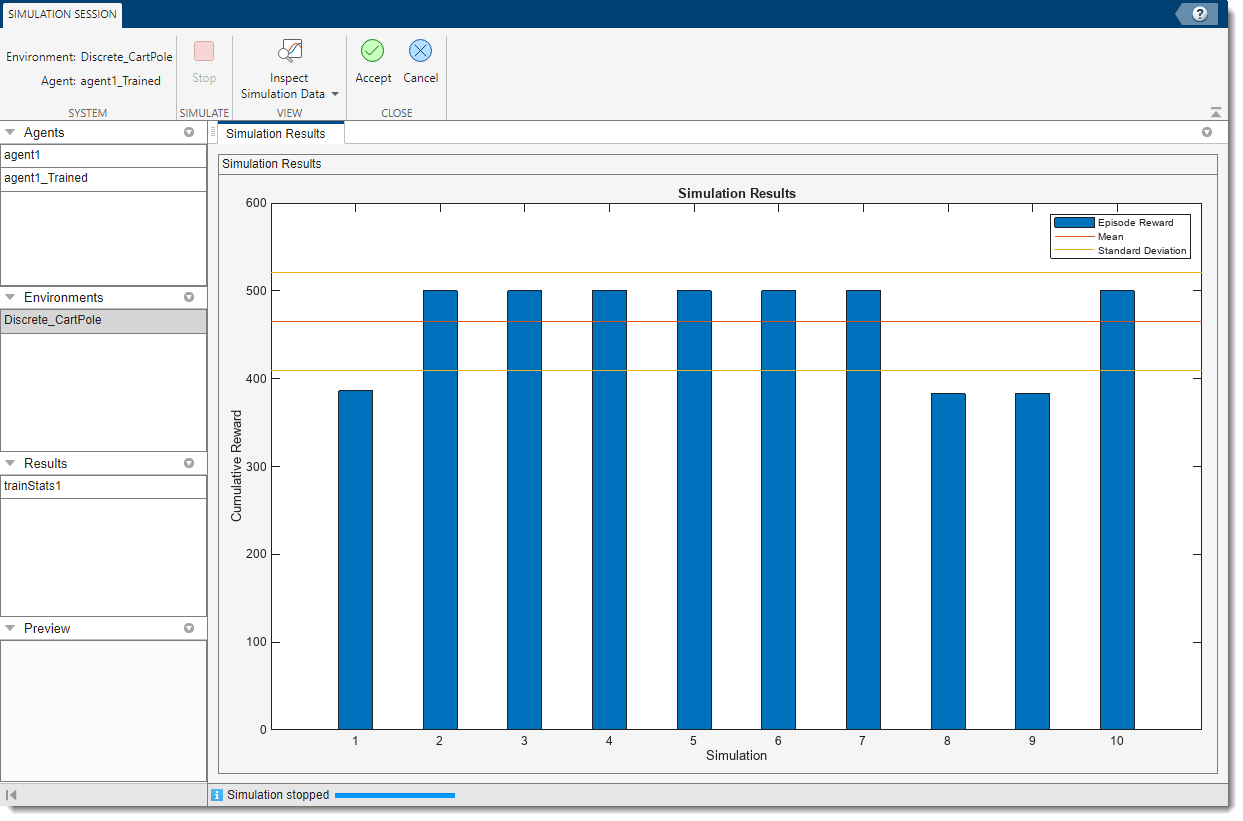Click the info icon next to Simulation stopped
Screen dimensions: 1243x821
[x=219, y=794]
